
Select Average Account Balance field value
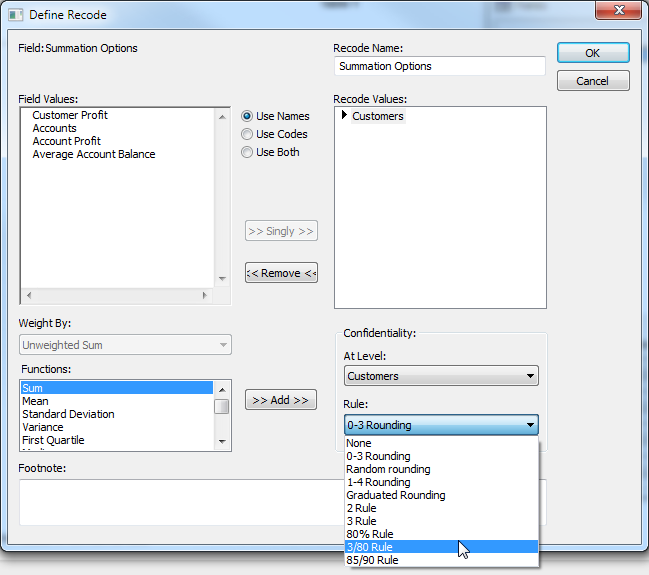[x=94, y=154]
